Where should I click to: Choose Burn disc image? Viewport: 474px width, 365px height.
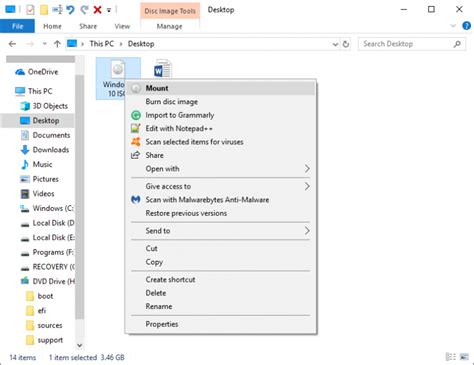220,102
